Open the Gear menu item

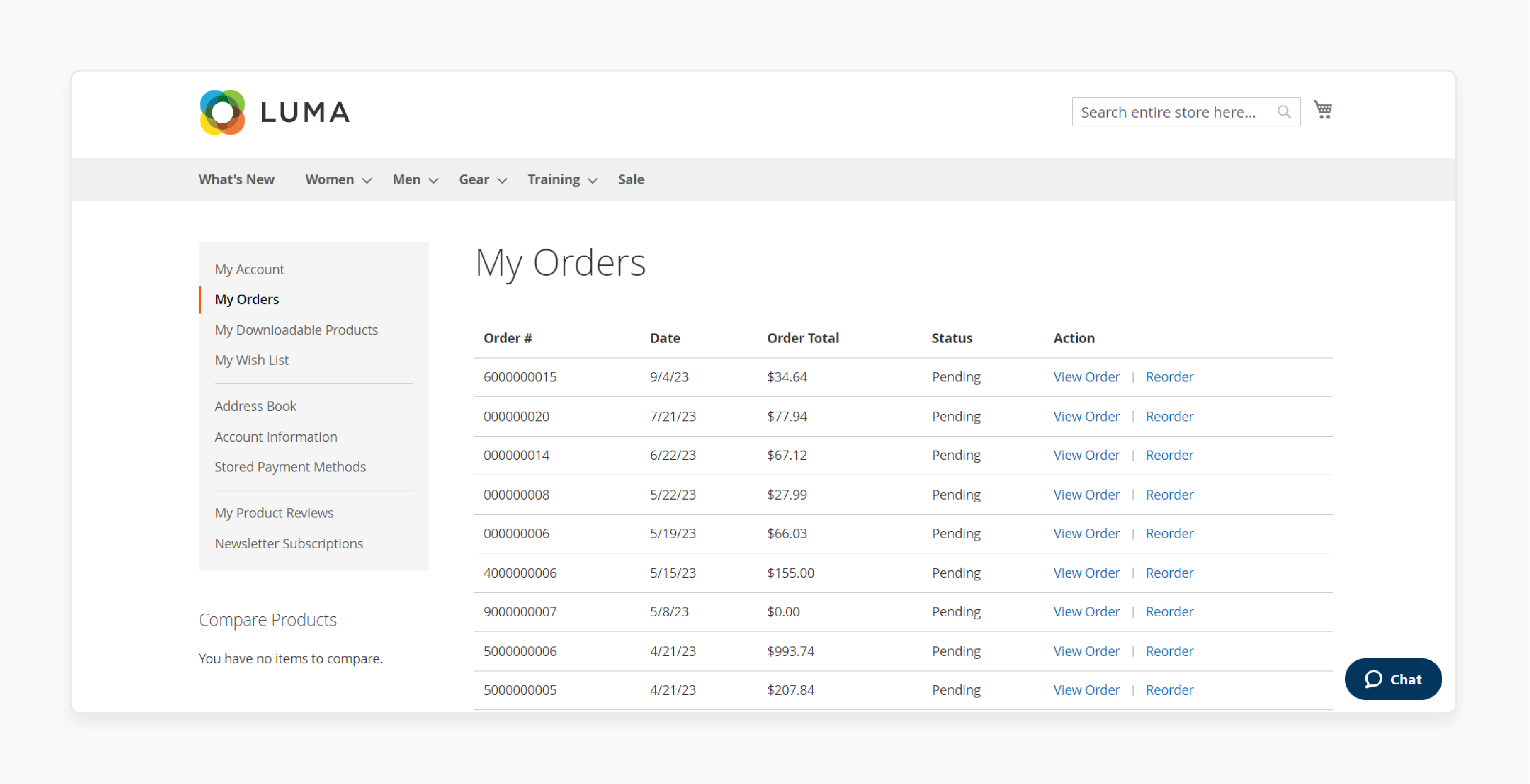pyautogui.click(x=474, y=180)
